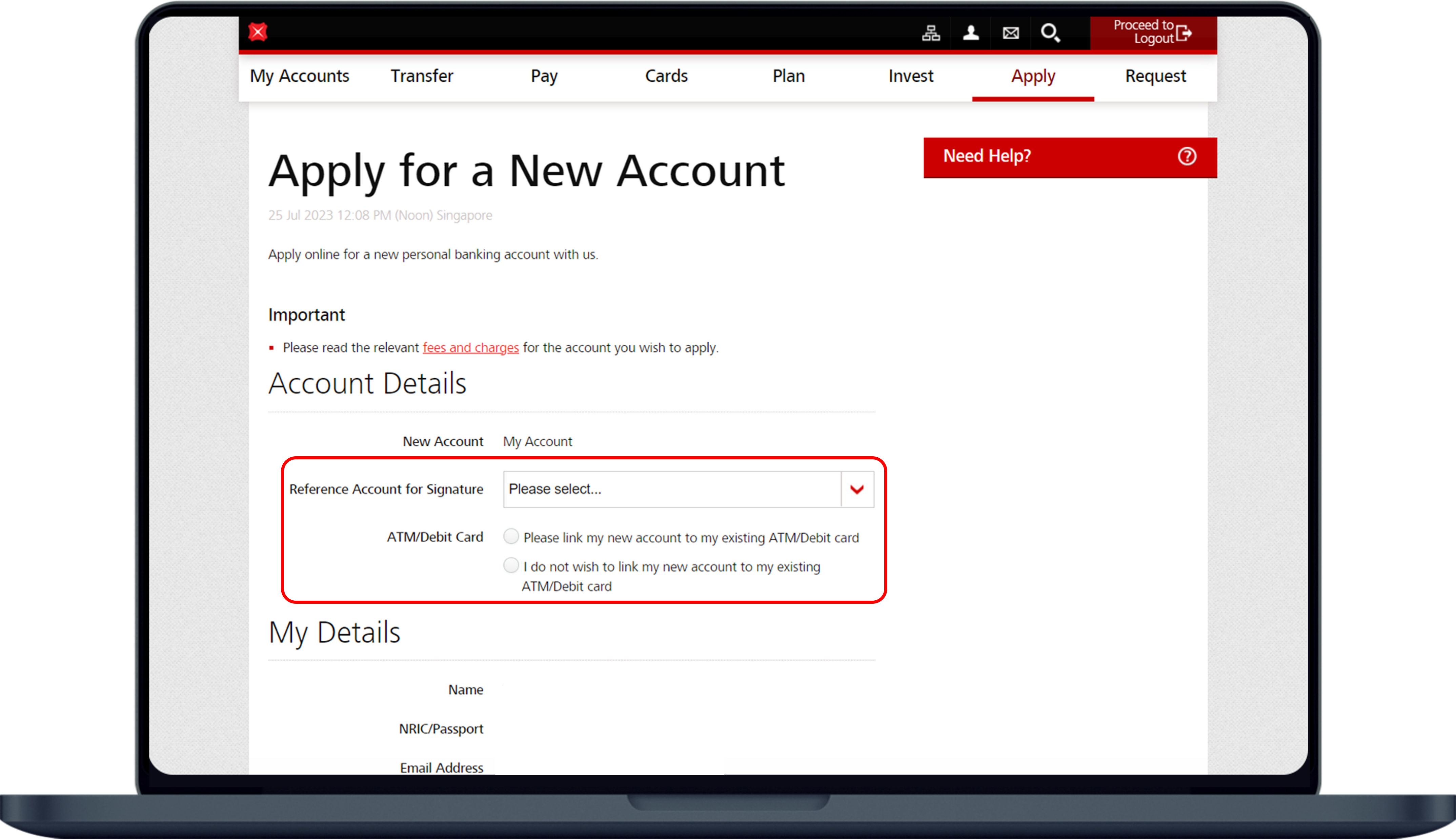This screenshot has width=1456, height=839.
Task: Click the 'Account Details' section heading
Action: (x=367, y=384)
